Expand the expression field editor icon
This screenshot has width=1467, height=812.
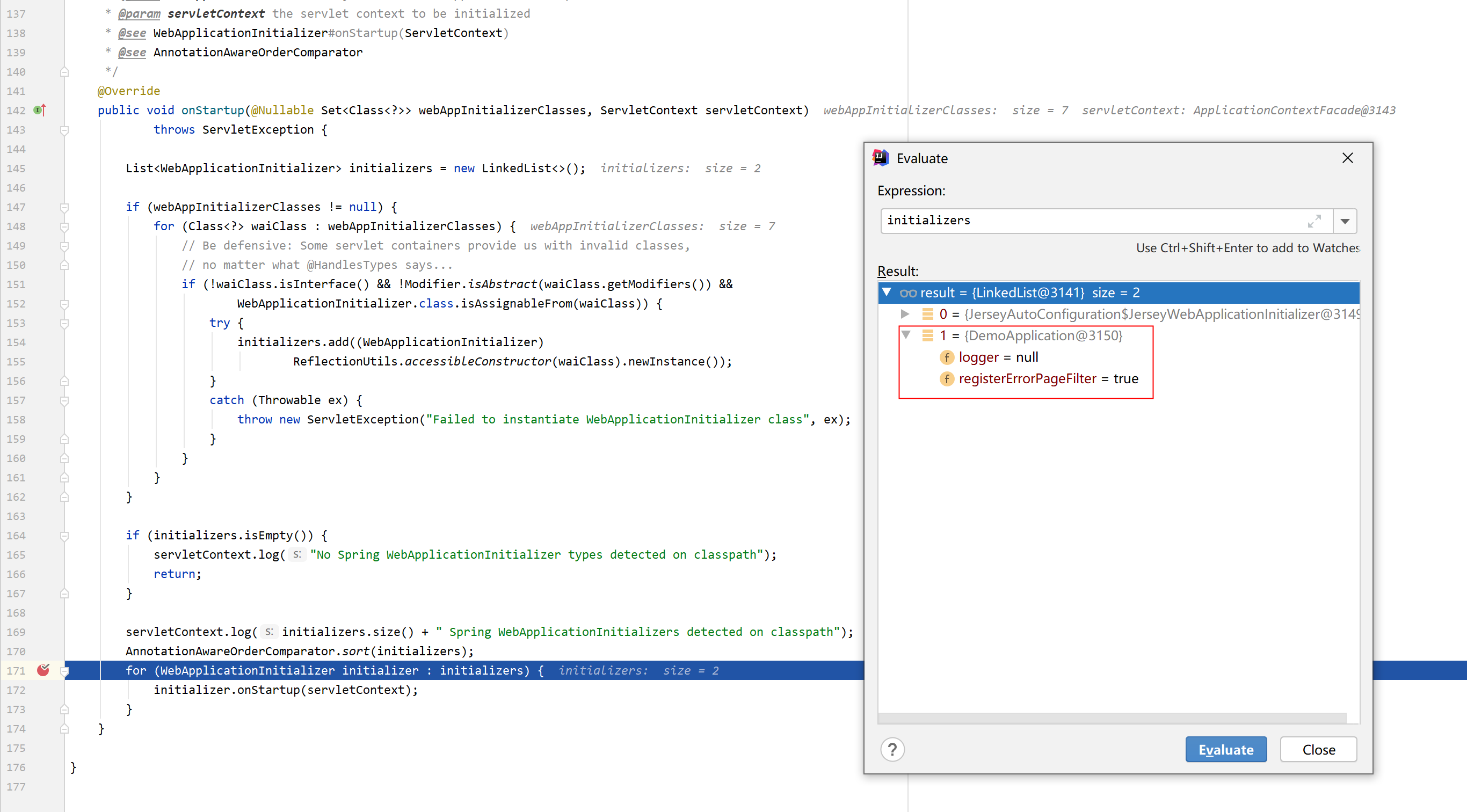coord(1315,221)
